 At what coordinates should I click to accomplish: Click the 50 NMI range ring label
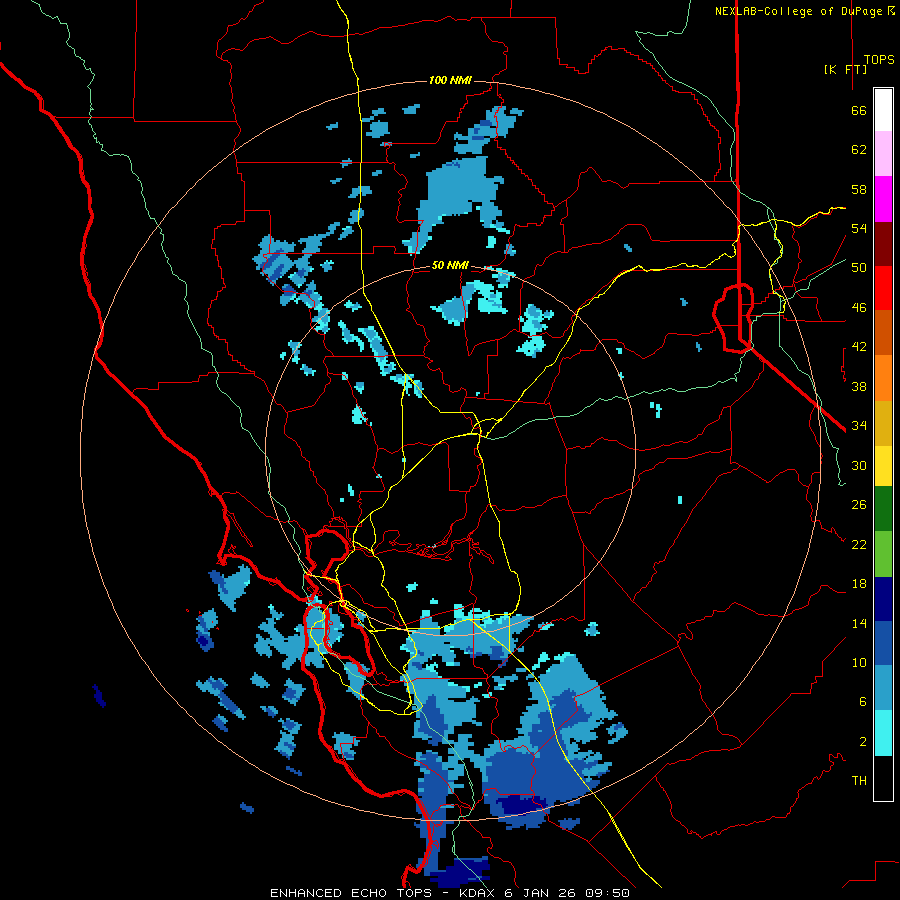[x=450, y=265]
